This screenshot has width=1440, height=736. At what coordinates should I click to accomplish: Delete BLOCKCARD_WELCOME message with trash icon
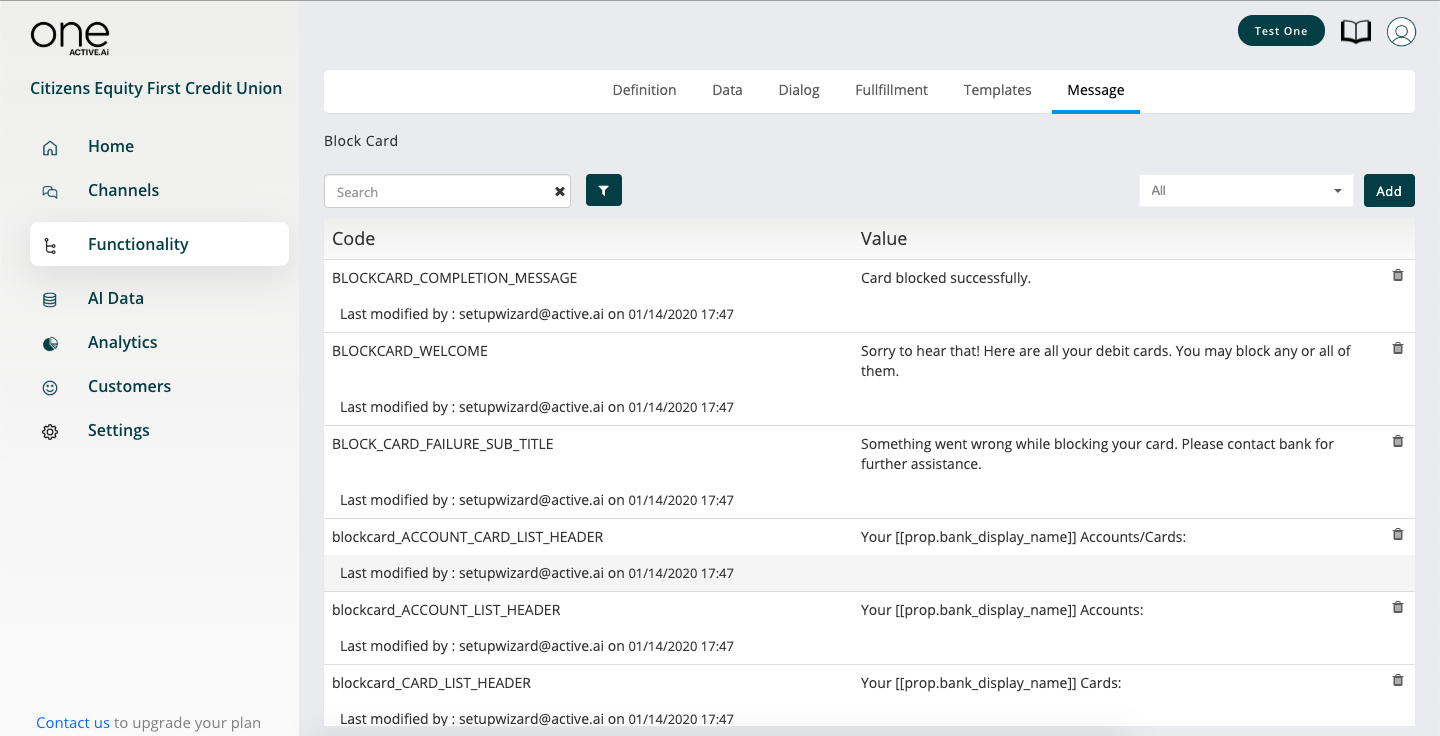pos(1398,348)
